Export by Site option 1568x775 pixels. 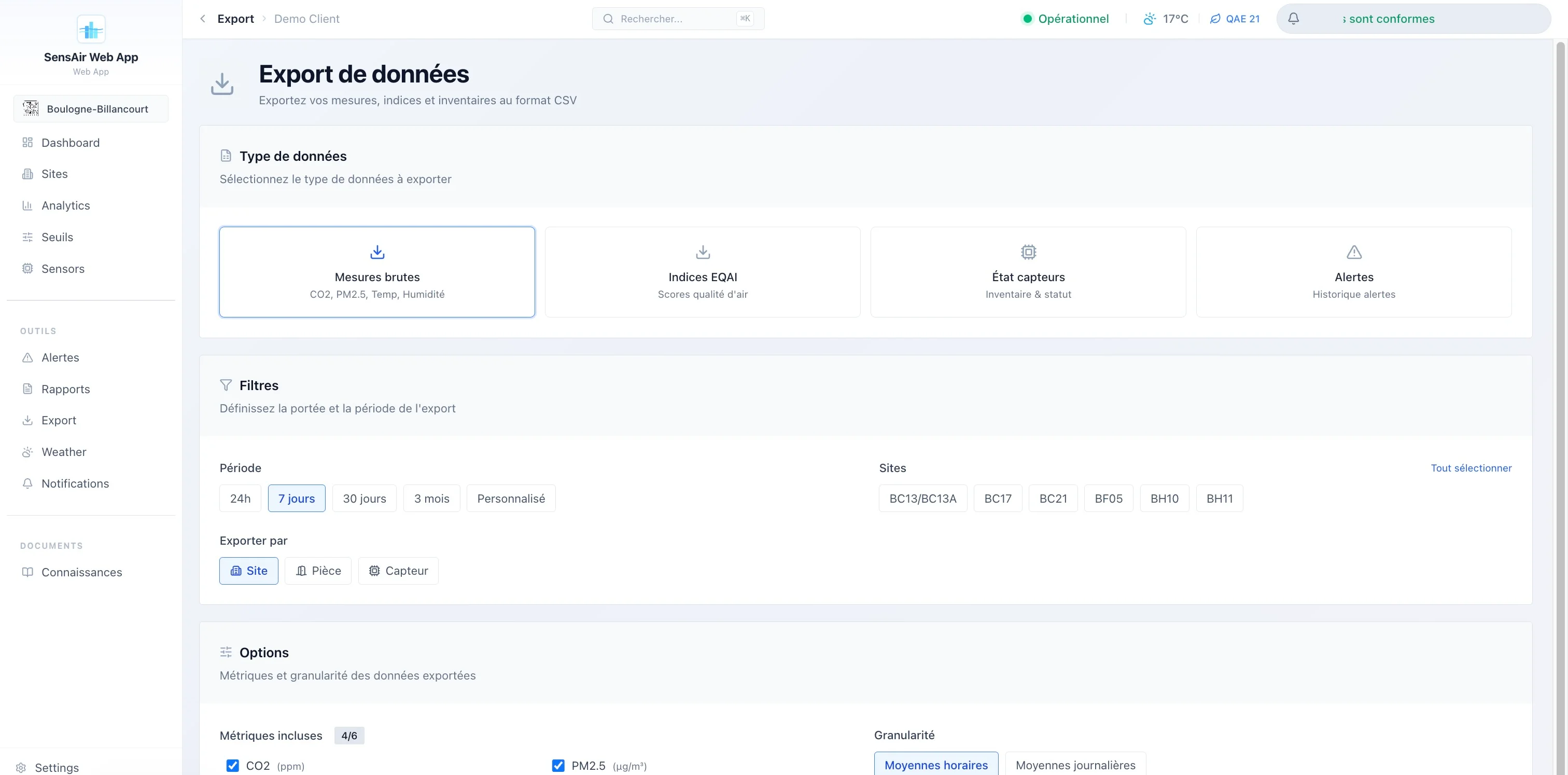[x=249, y=571]
